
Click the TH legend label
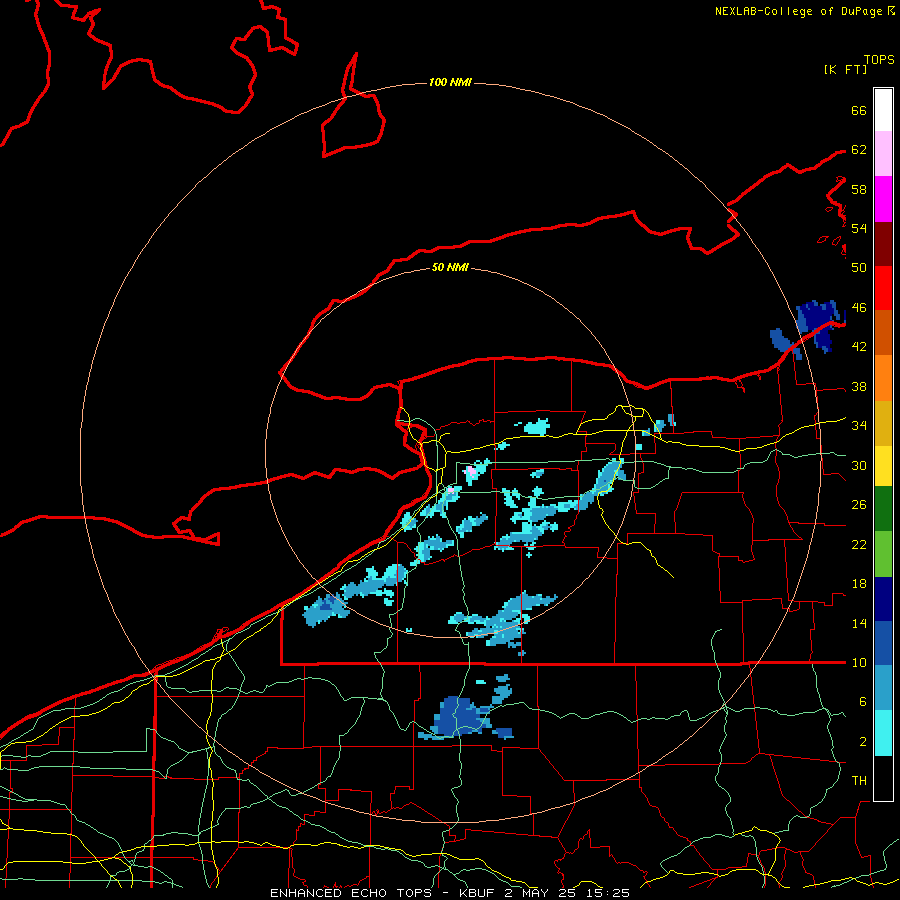click(859, 781)
